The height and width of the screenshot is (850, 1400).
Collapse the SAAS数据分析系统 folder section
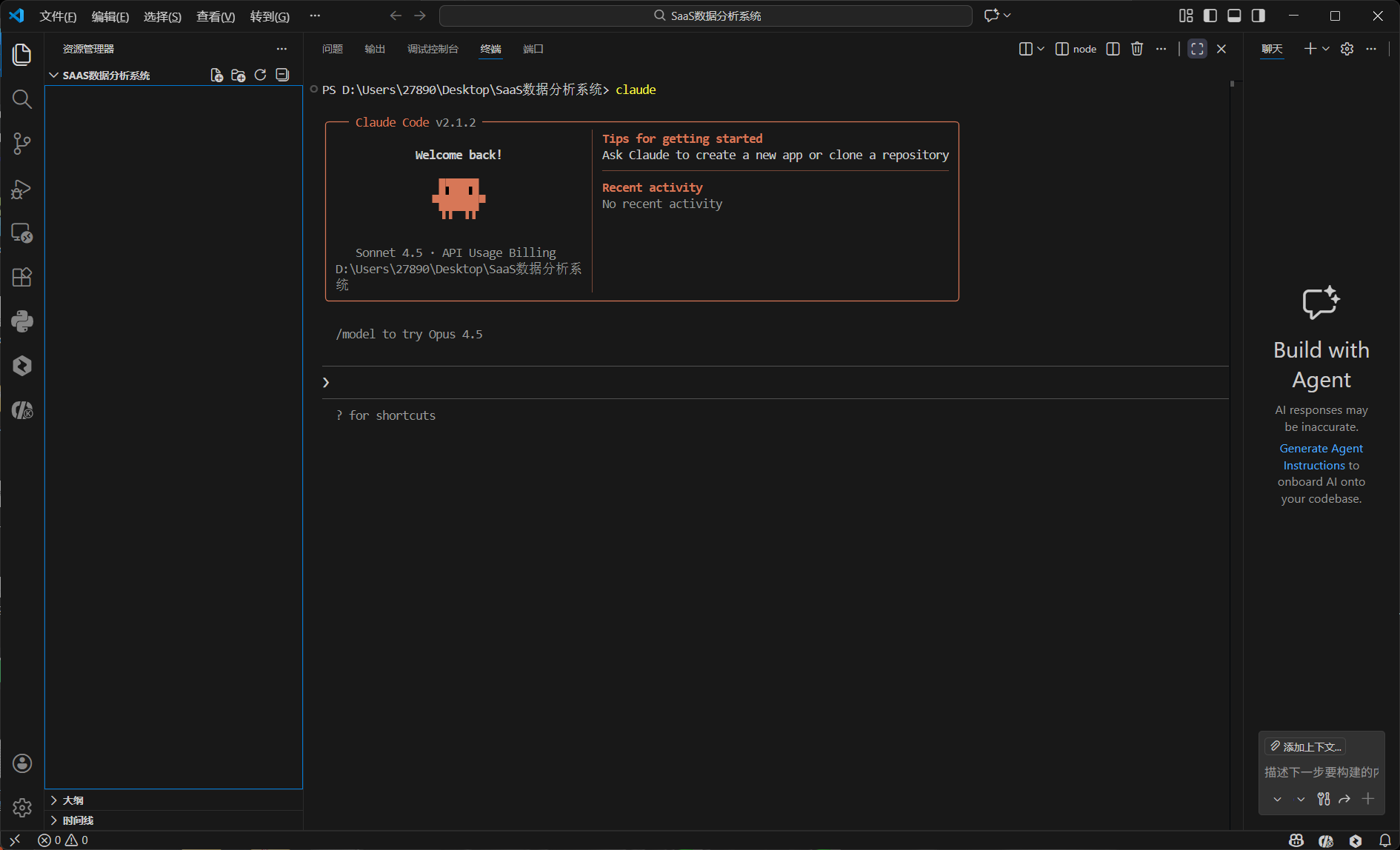[106, 76]
